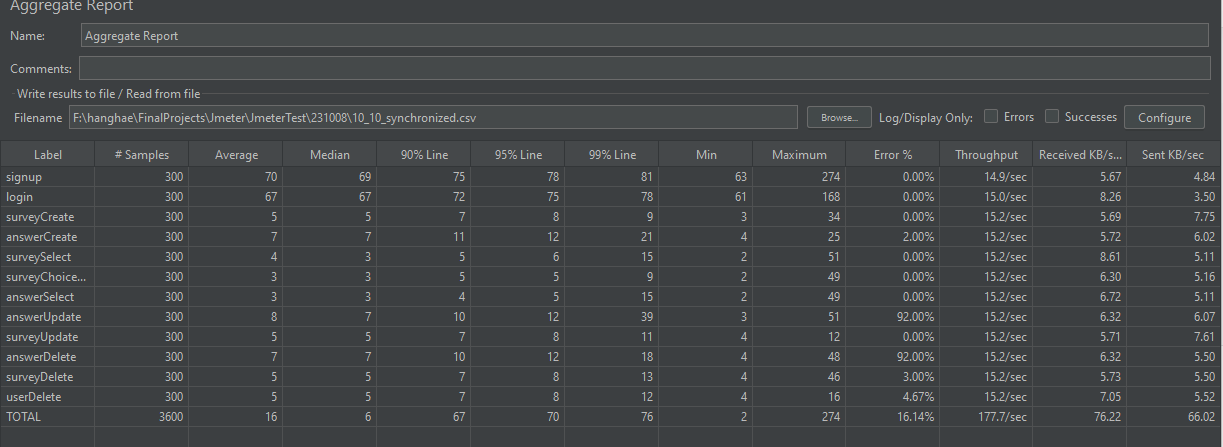Viewport: 1223px width, 447px height.
Task: Sort by Average column header
Action: pyautogui.click(x=236, y=155)
